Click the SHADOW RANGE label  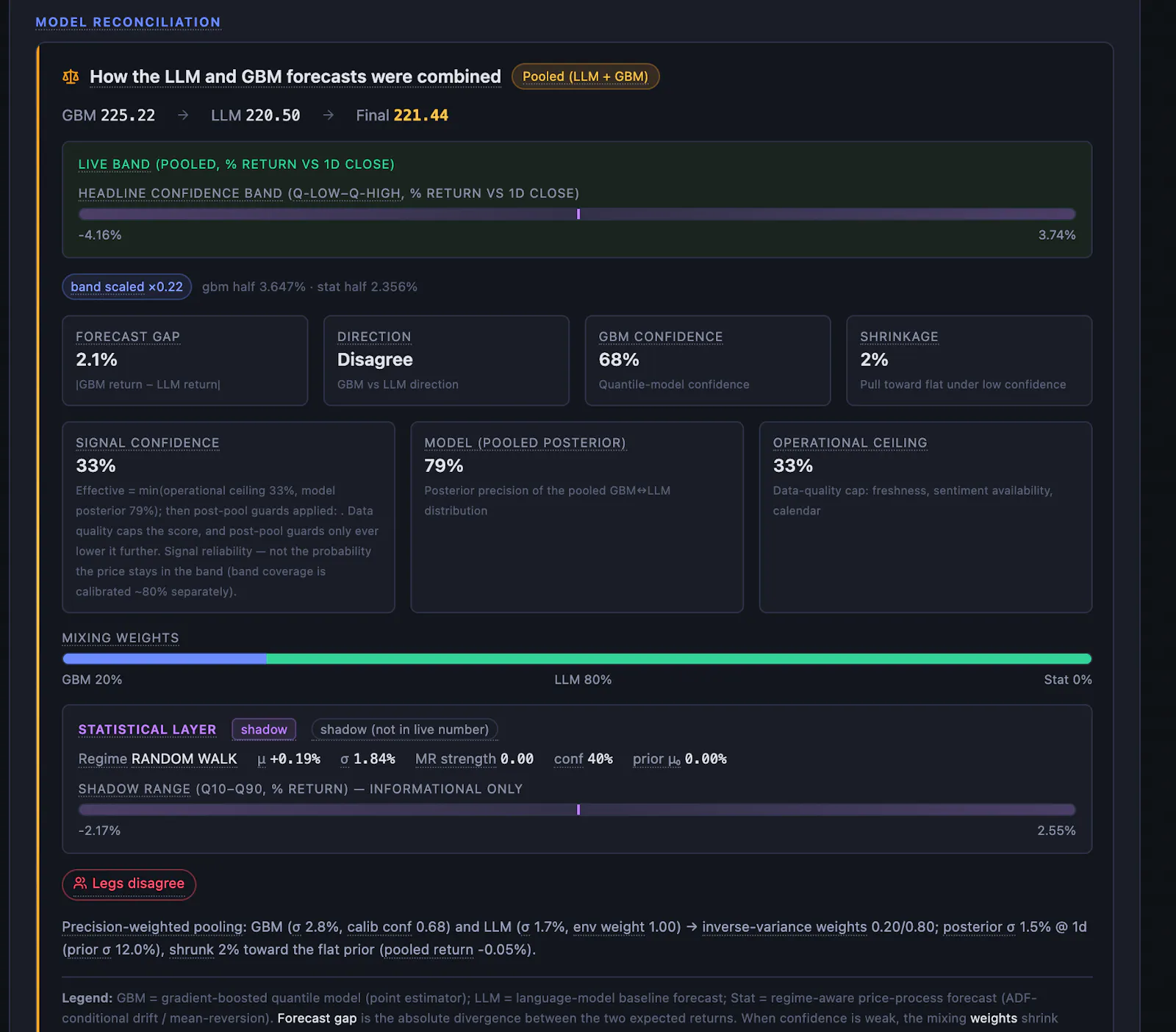[x=135, y=789]
